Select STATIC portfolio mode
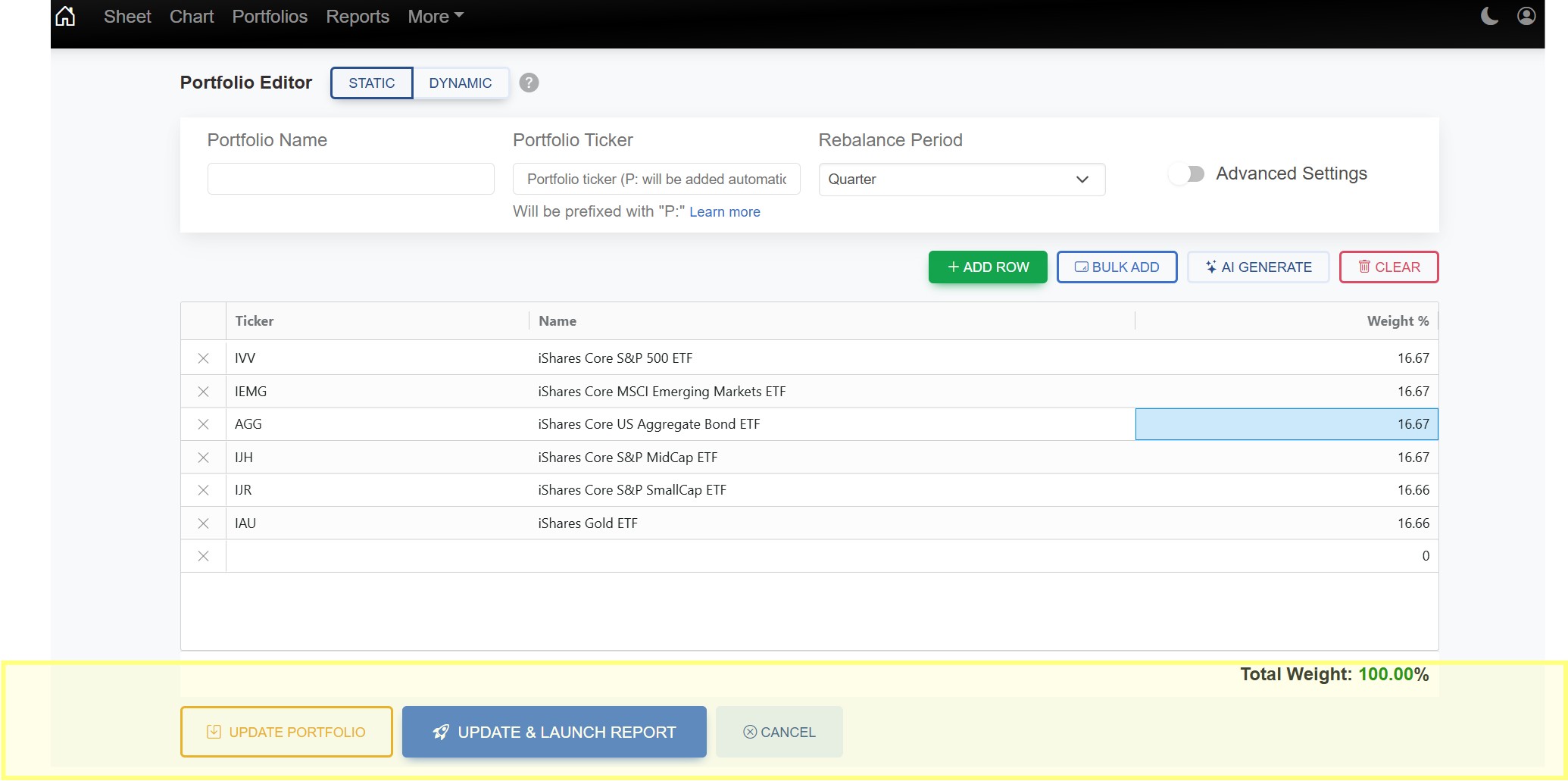Viewport: 1568px width, 781px height. (372, 83)
